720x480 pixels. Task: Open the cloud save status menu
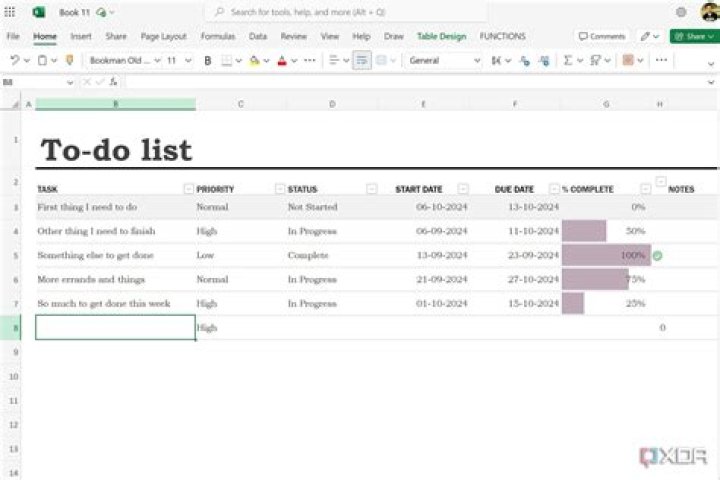click(x=105, y=12)
